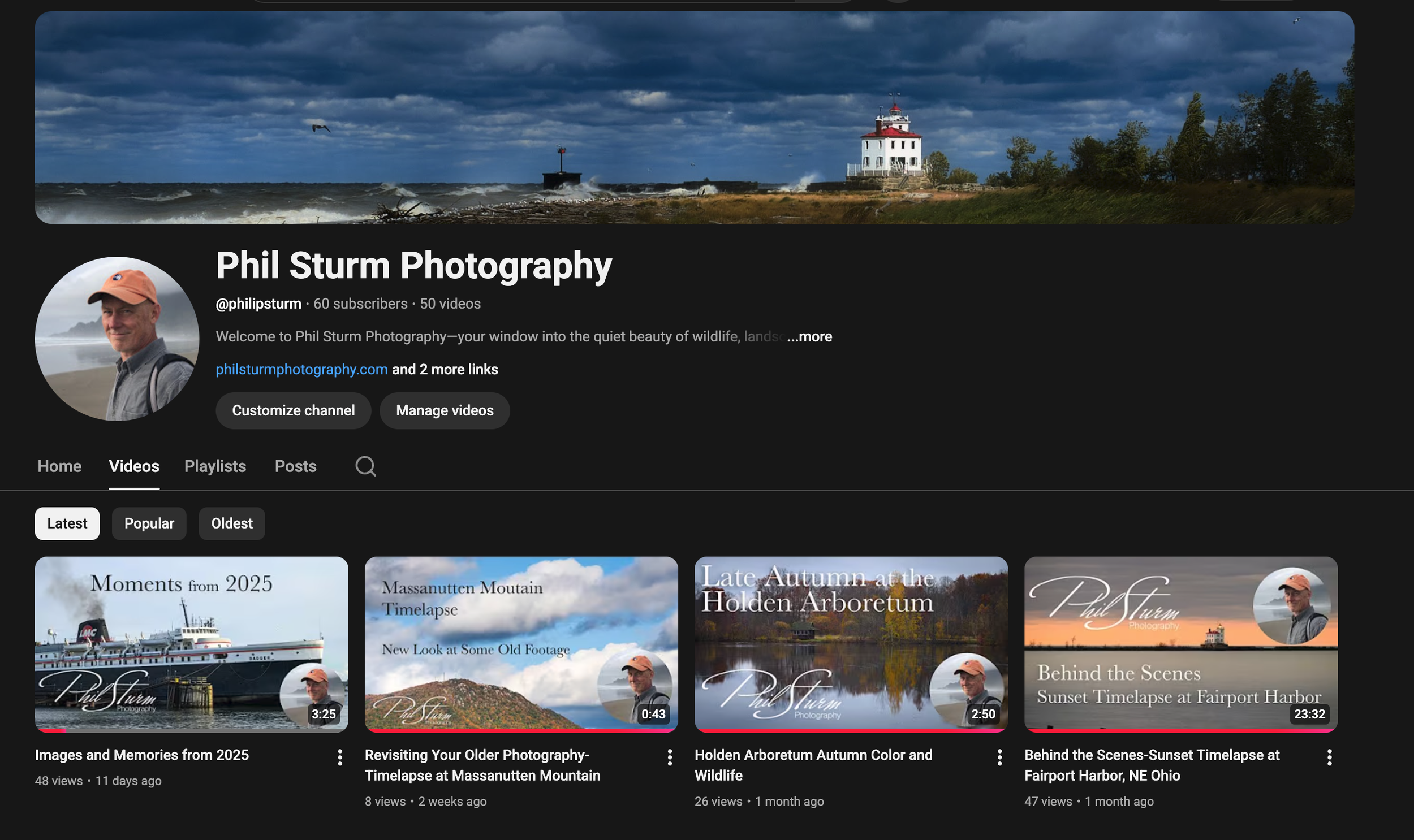The width and height of the screenshot is (1414, 840).
Task: Select the Latest sort chip
Action: [x=67, y=523]
